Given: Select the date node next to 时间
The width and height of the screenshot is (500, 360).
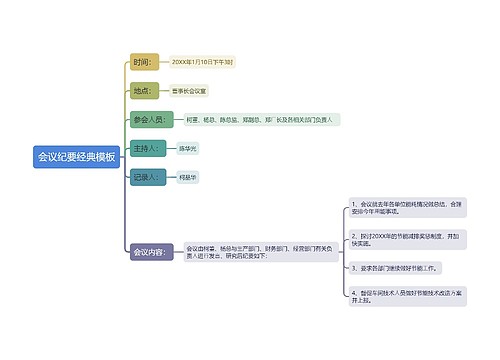Looking at the screenshot, I should click(x=202, y=62).
